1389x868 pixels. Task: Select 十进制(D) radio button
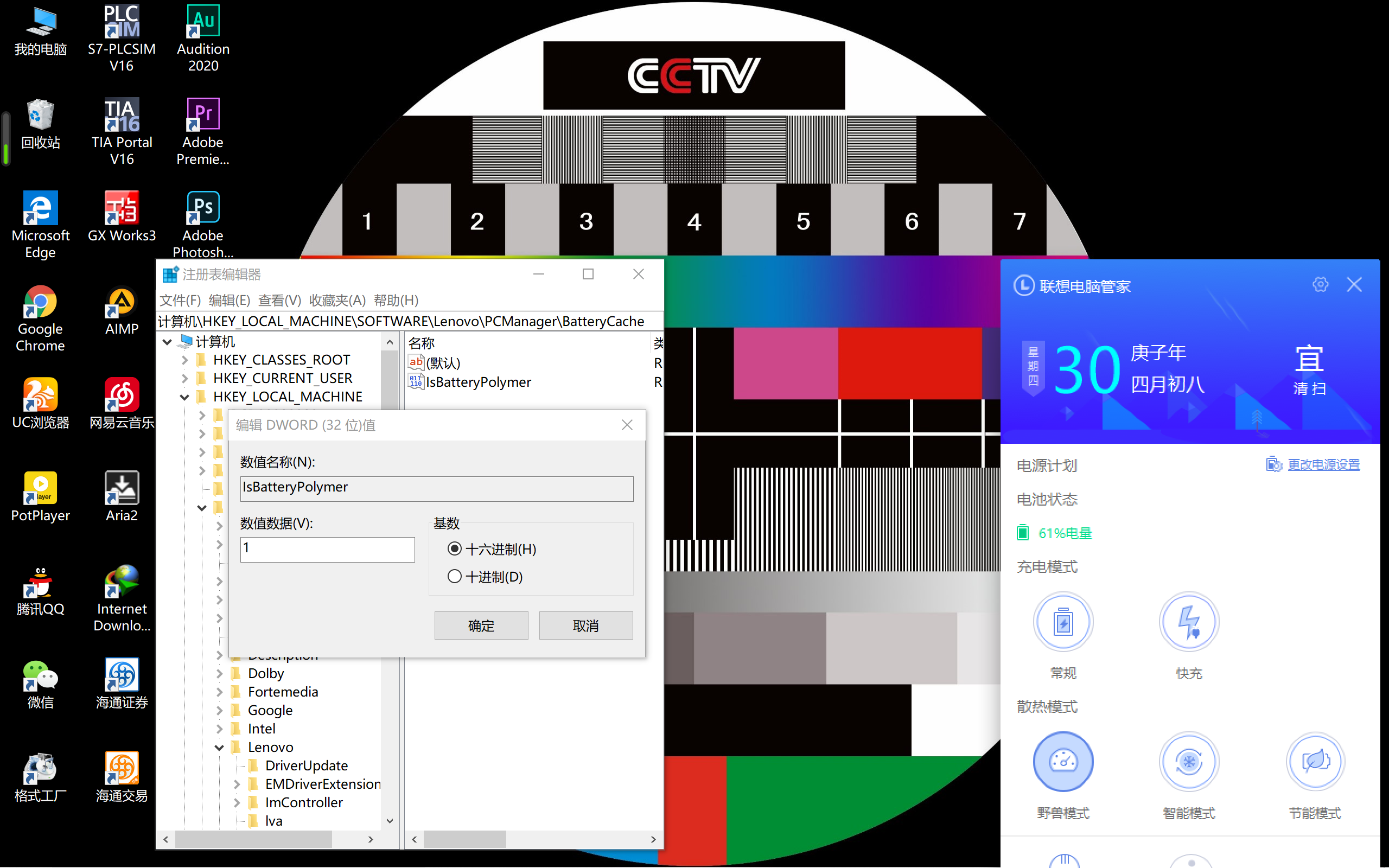pyautogui.click(x=454, y=576)
